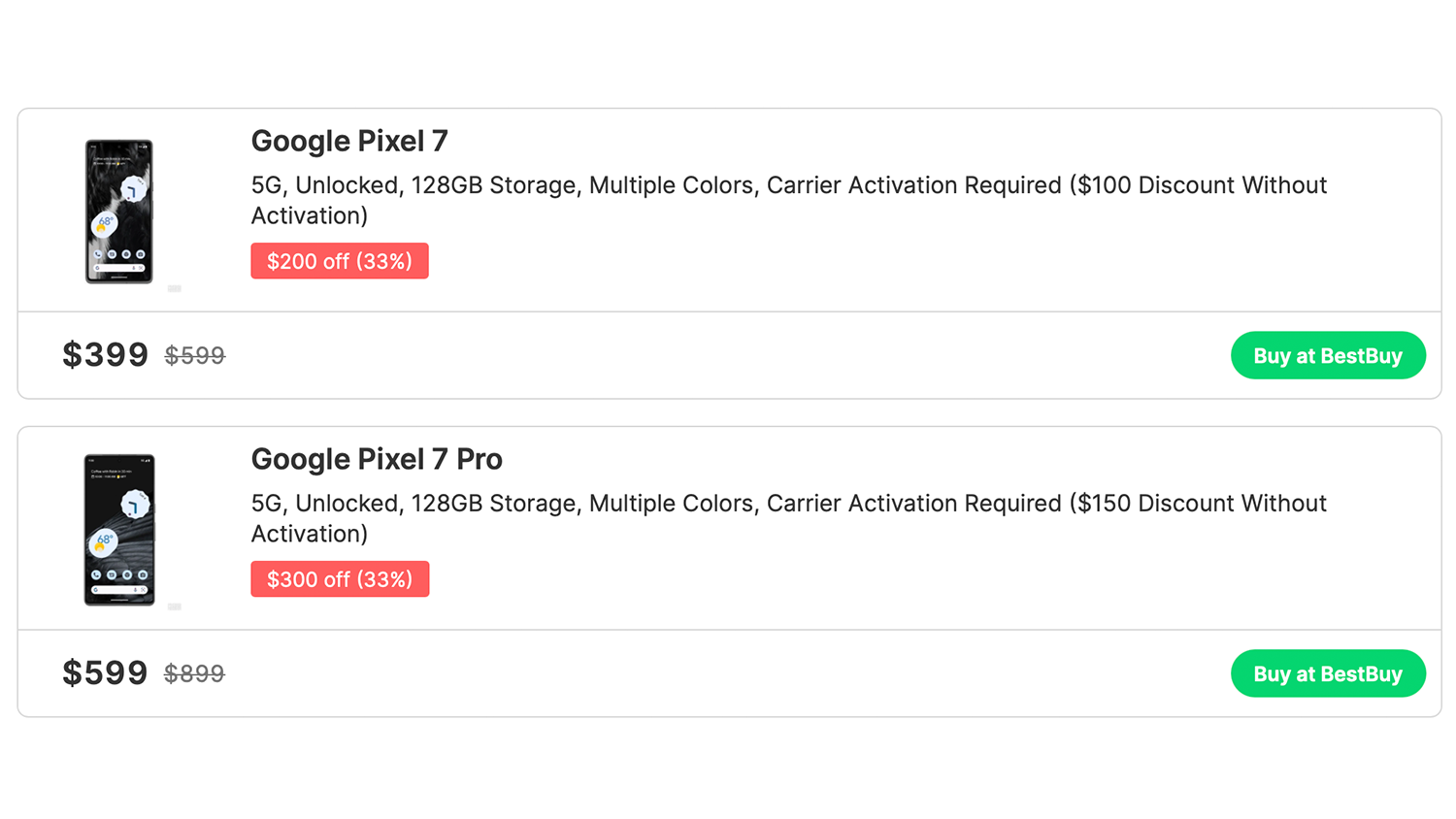
Task: Click the small gray marker beside Pixel 7 image
Action: tap(175, 288)
